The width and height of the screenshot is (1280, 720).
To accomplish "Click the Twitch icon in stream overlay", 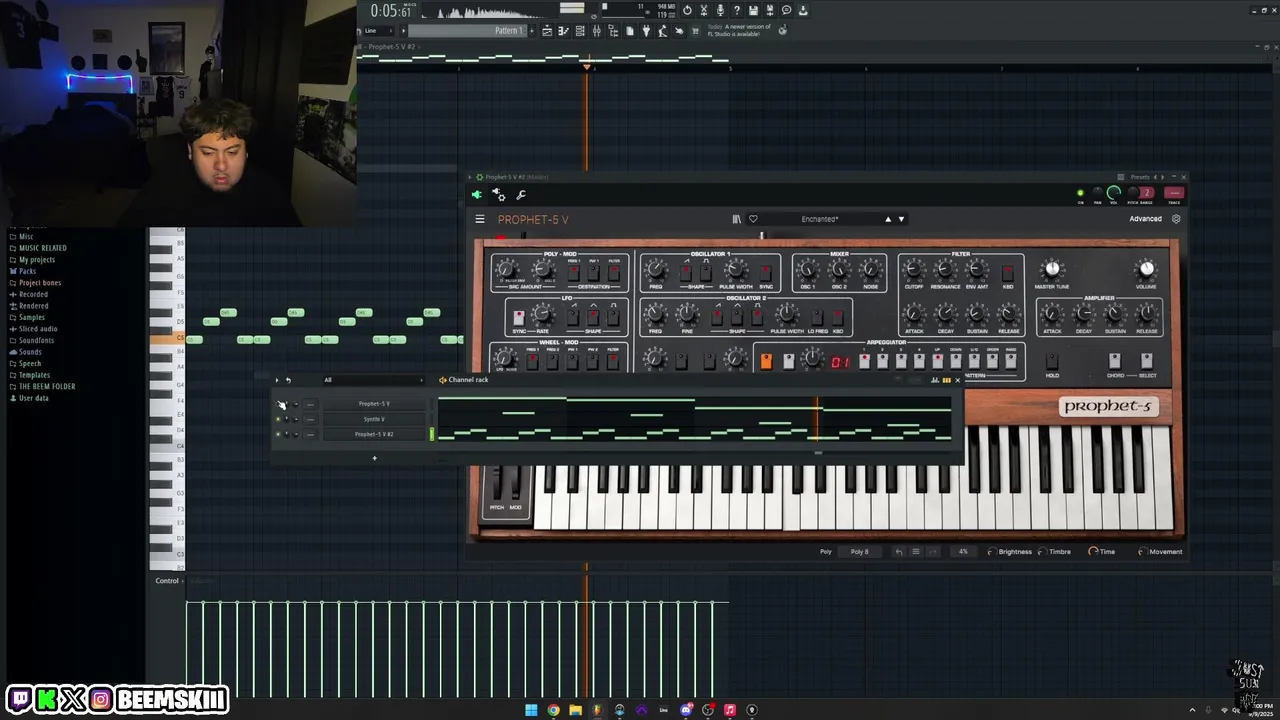I will pyautogui.click(x=19, y=699).
